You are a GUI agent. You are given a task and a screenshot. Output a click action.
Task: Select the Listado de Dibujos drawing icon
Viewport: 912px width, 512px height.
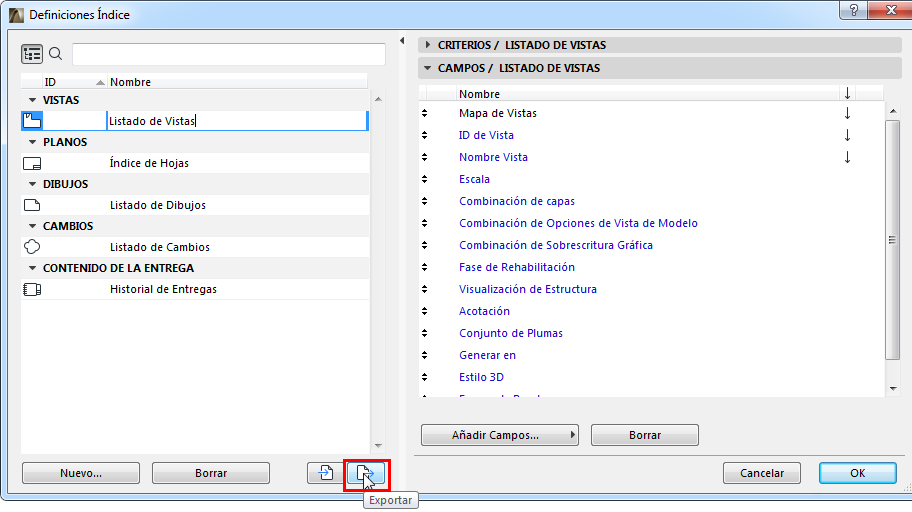[32, 205]
